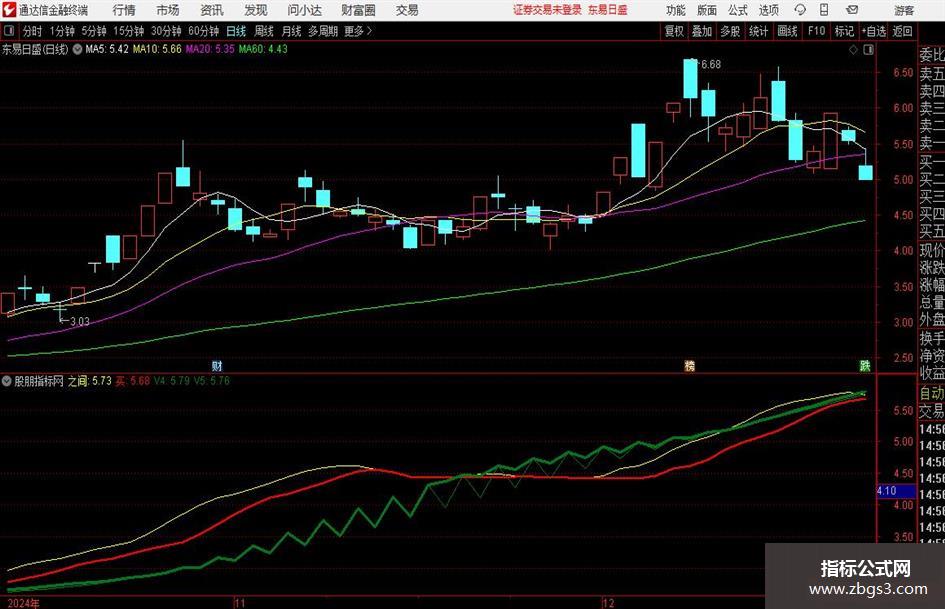Switch to the 60分钟 period tab

[x=204, y=31]
